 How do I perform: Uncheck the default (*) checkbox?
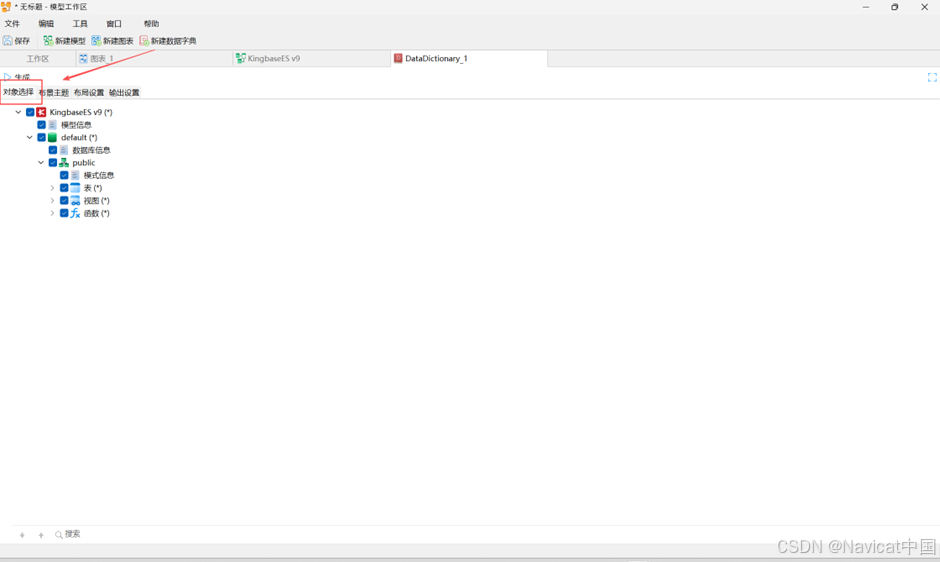(41, 137)
